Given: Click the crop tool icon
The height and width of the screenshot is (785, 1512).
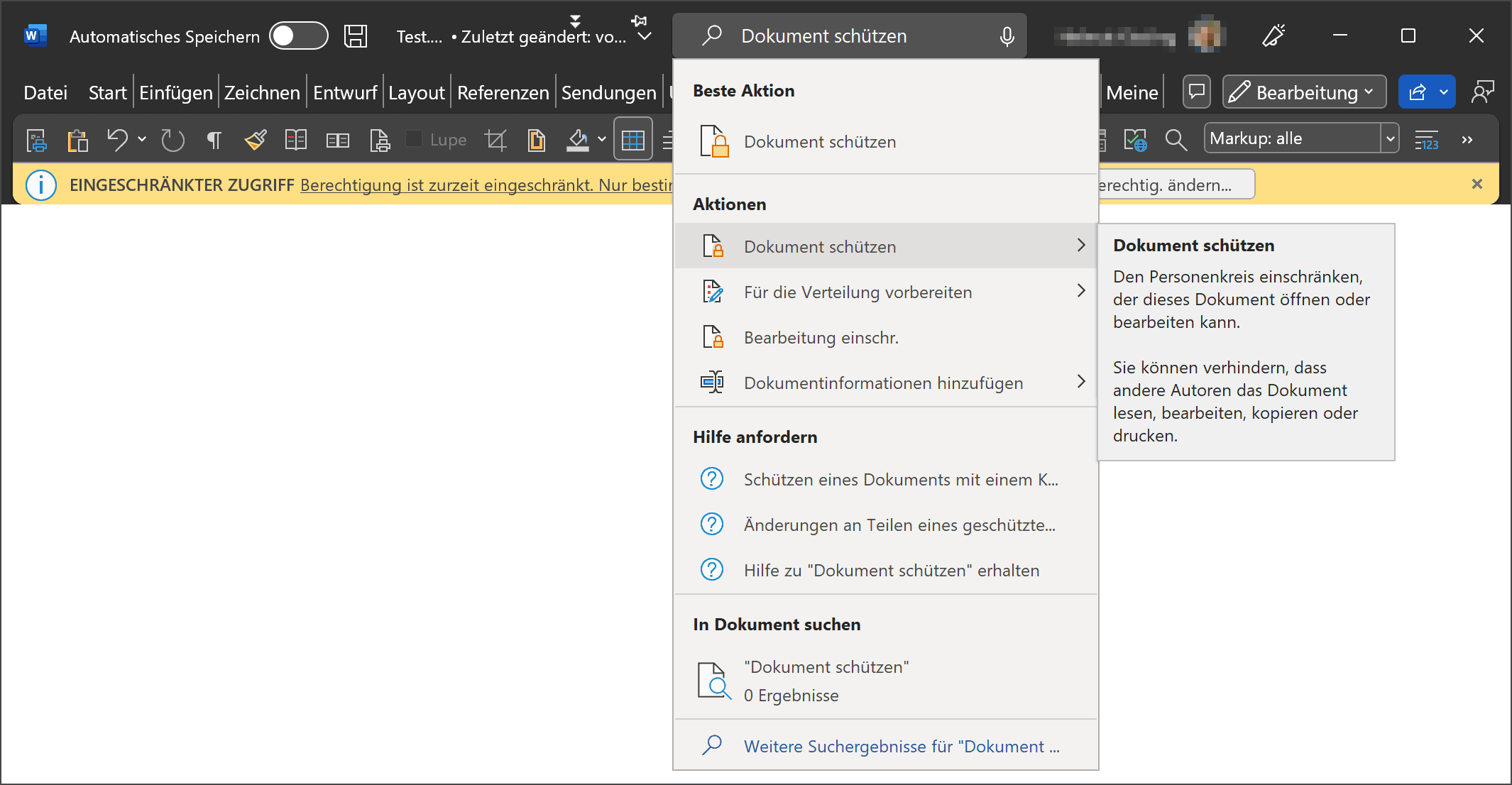Looking at the screenshot, I should tap(495, 140).
